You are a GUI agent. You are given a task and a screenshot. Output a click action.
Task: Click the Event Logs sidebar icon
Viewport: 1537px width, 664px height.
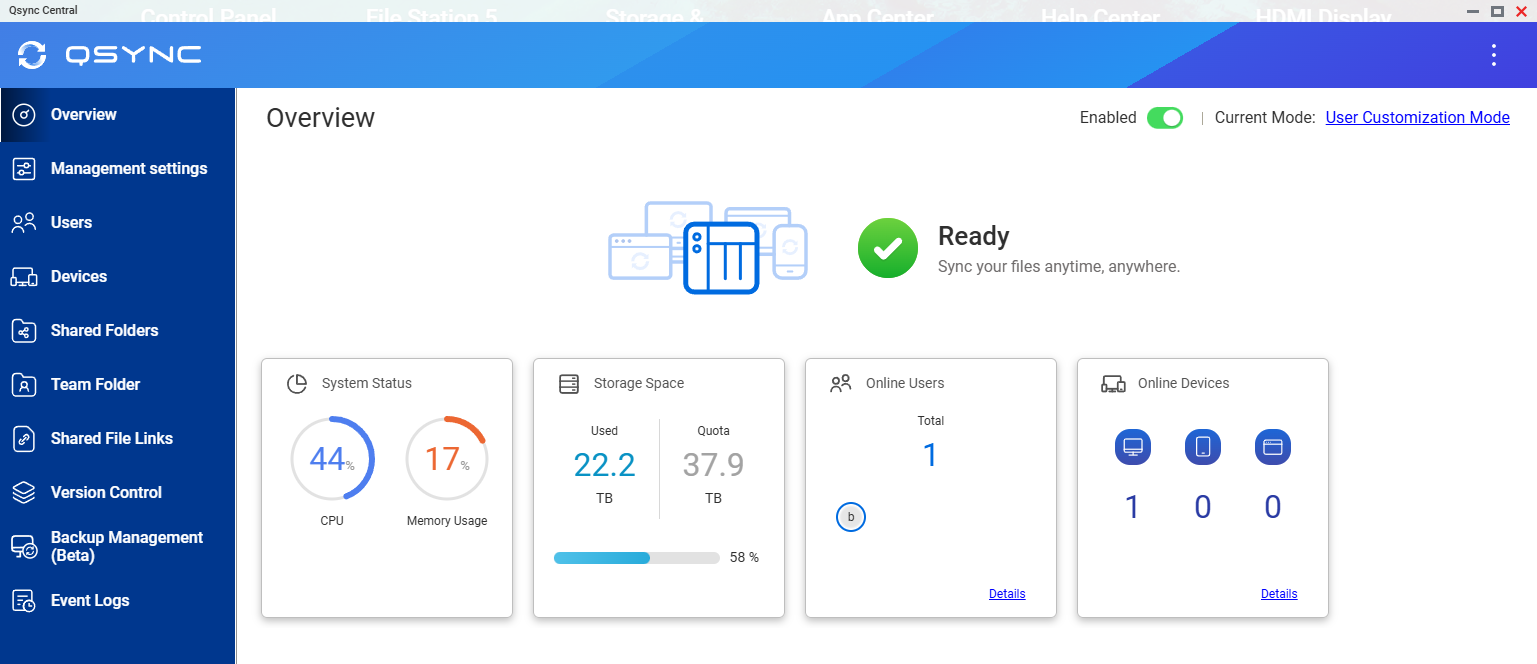[24, 601]
